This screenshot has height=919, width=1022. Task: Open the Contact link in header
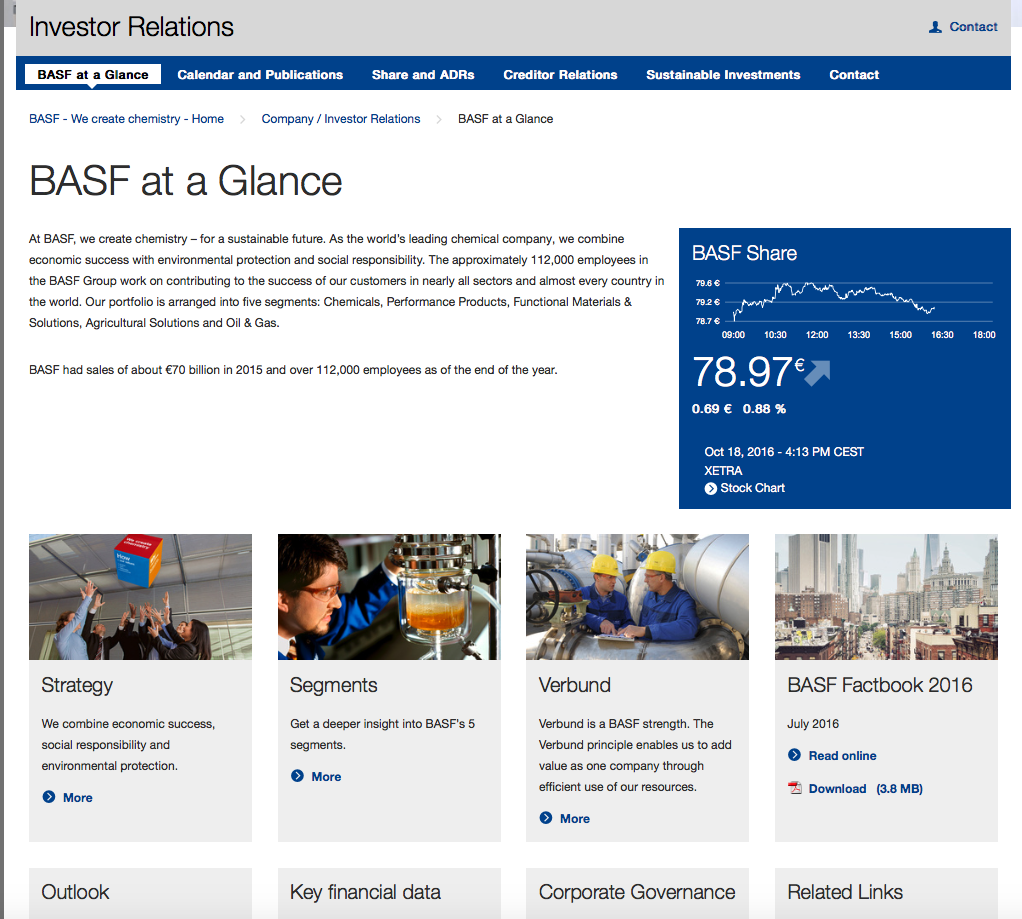point(973,27)
